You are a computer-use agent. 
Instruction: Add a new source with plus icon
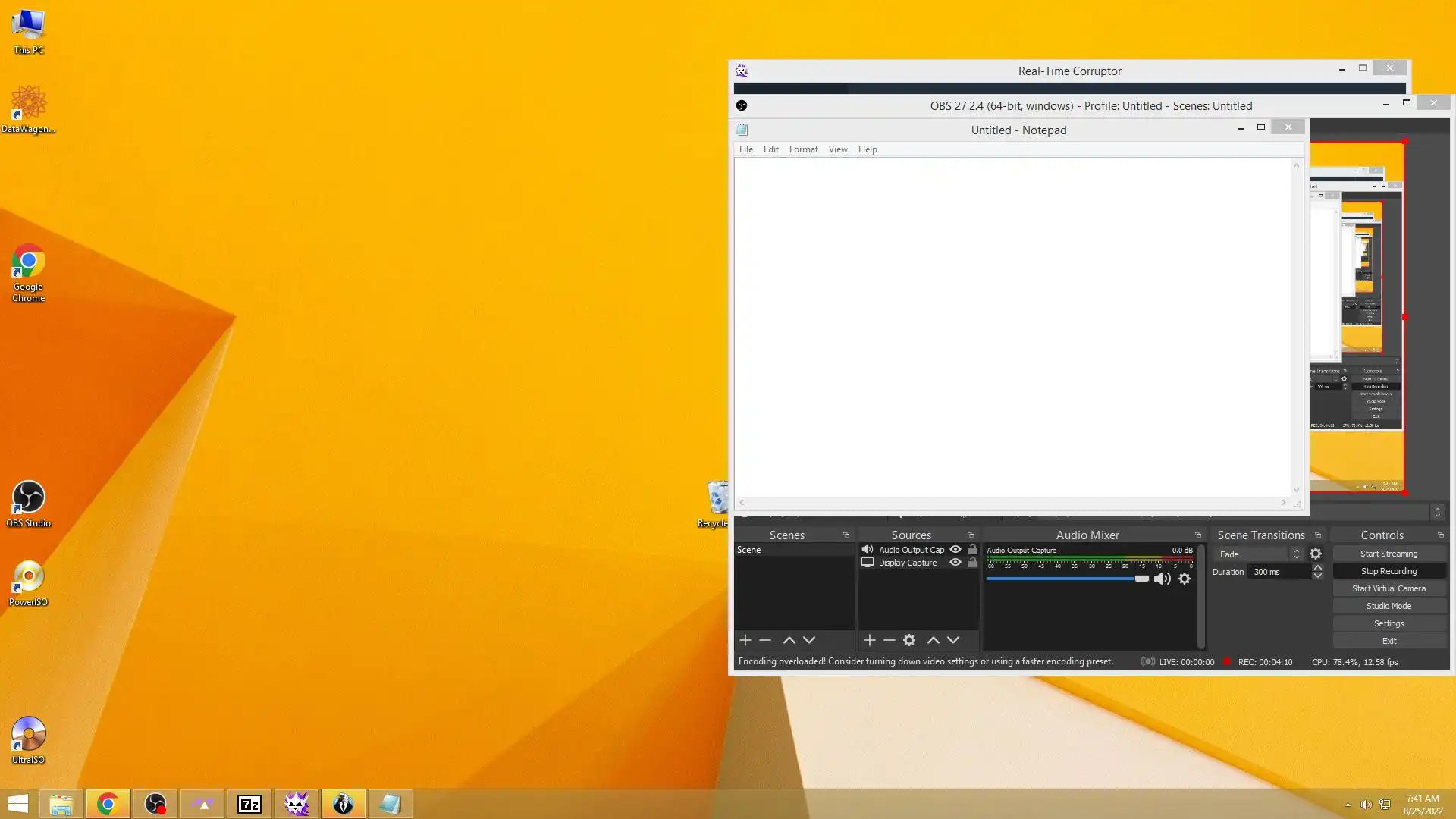(x=869, y=640)
